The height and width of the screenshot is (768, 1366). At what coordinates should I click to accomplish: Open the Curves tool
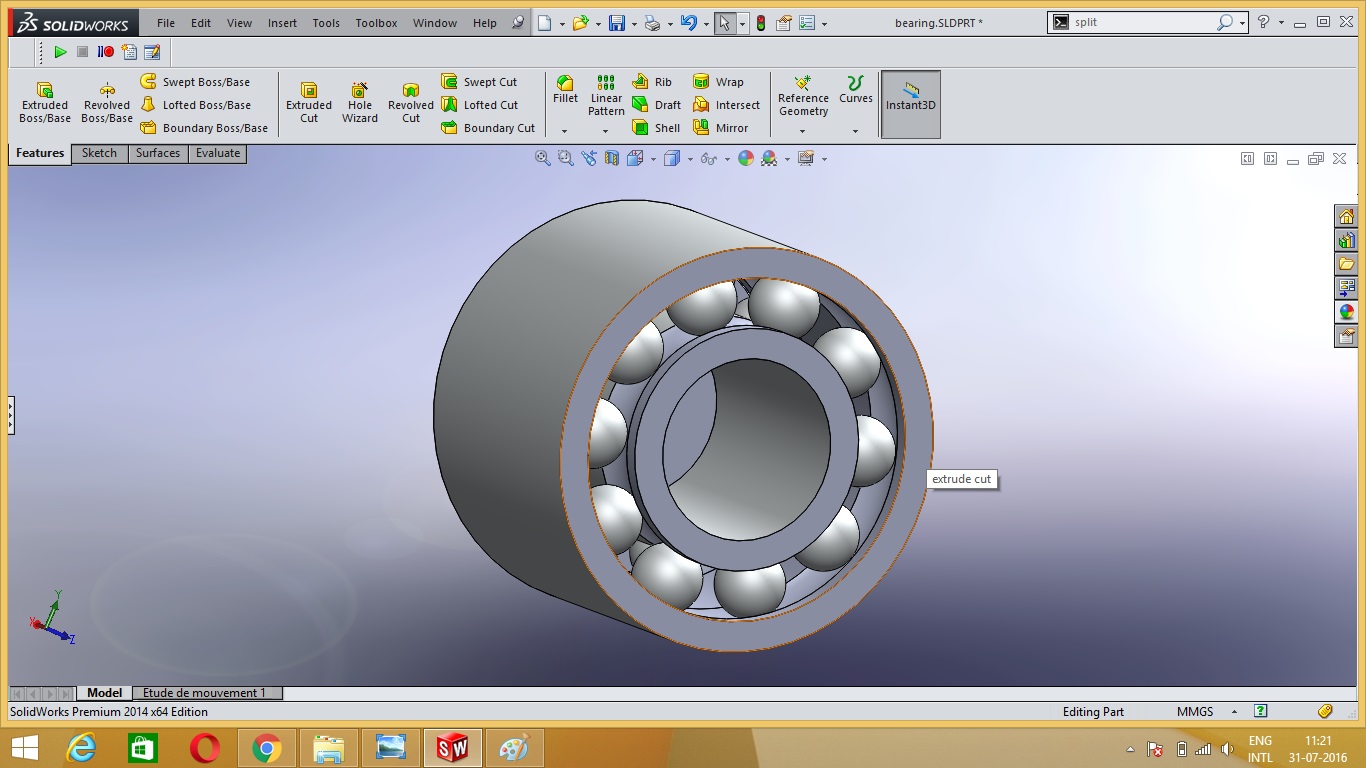pyautogui.click(x=856, y=90)
